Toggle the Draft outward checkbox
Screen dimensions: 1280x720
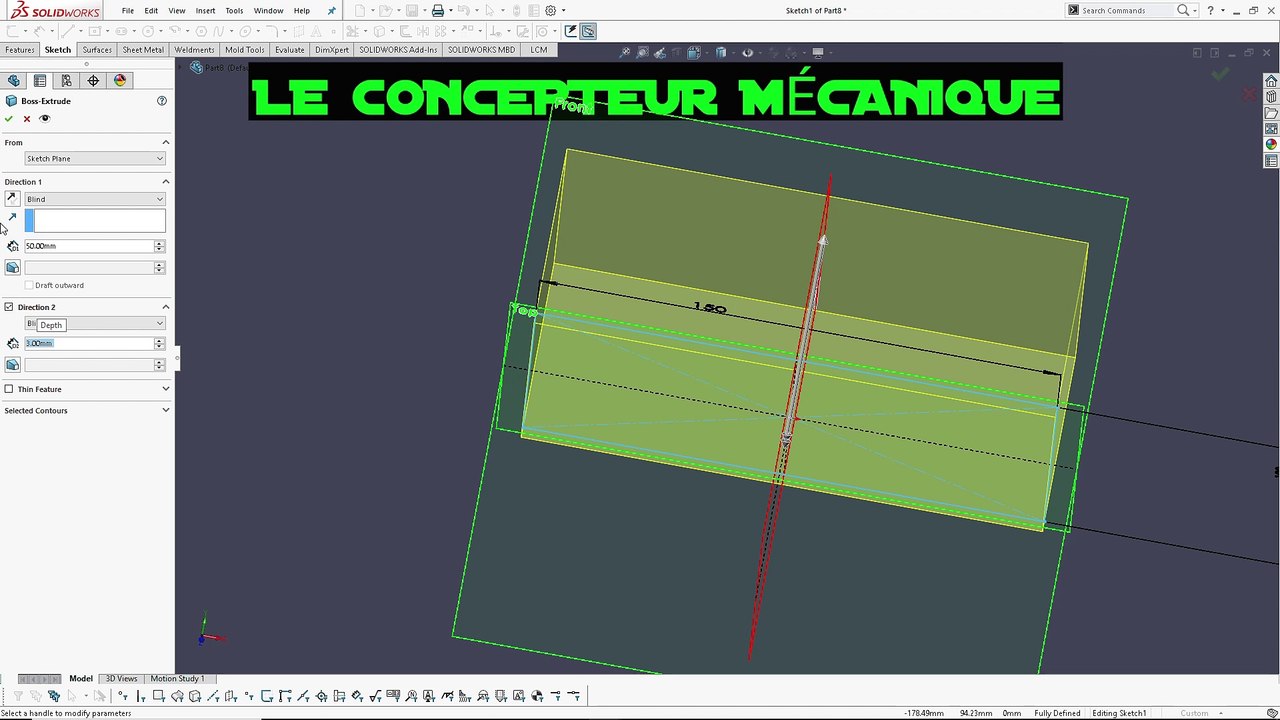[29, 285]
